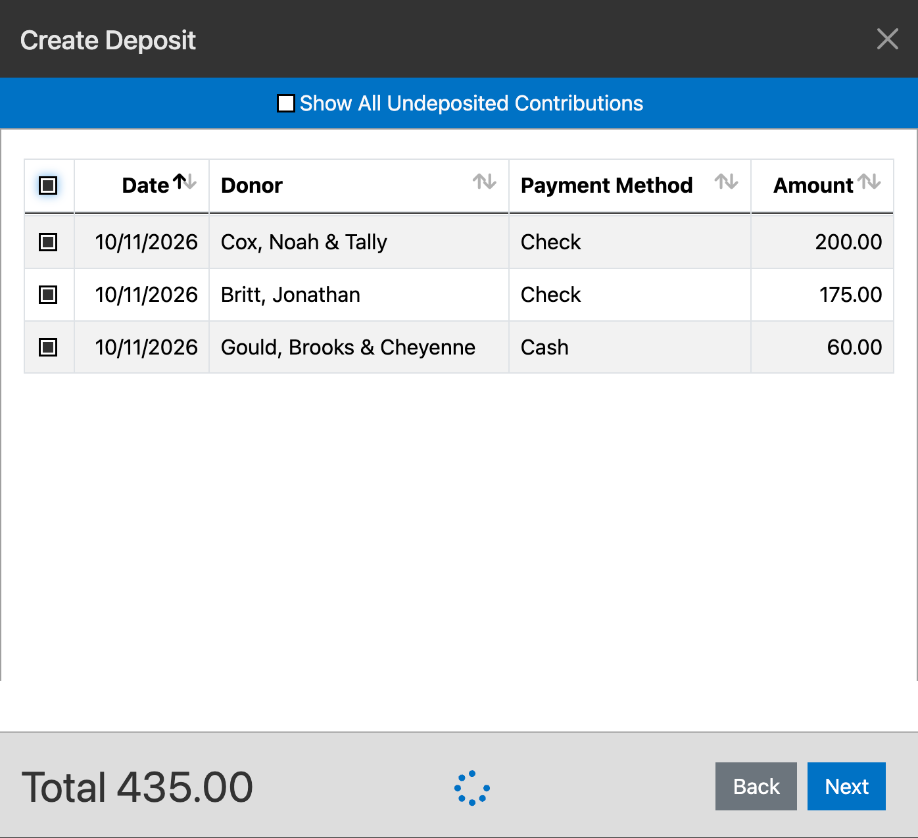This screenshot has width=918, height=838.
Task: Click date 10/11/2026 in the Britt row
Action: click(x=146, y=295)
